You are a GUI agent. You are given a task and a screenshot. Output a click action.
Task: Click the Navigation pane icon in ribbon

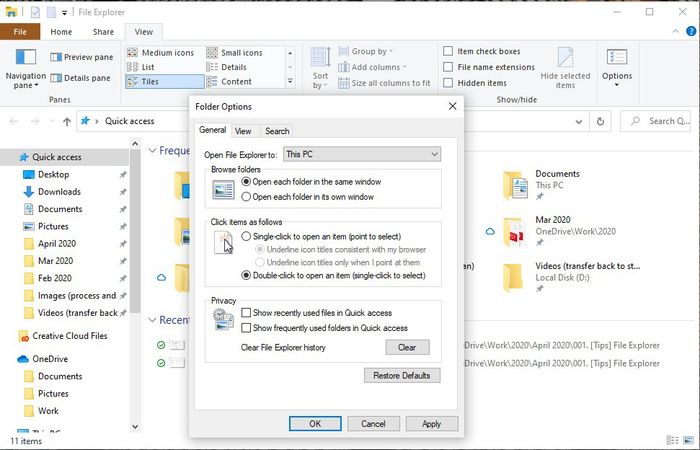click(25, 58)
